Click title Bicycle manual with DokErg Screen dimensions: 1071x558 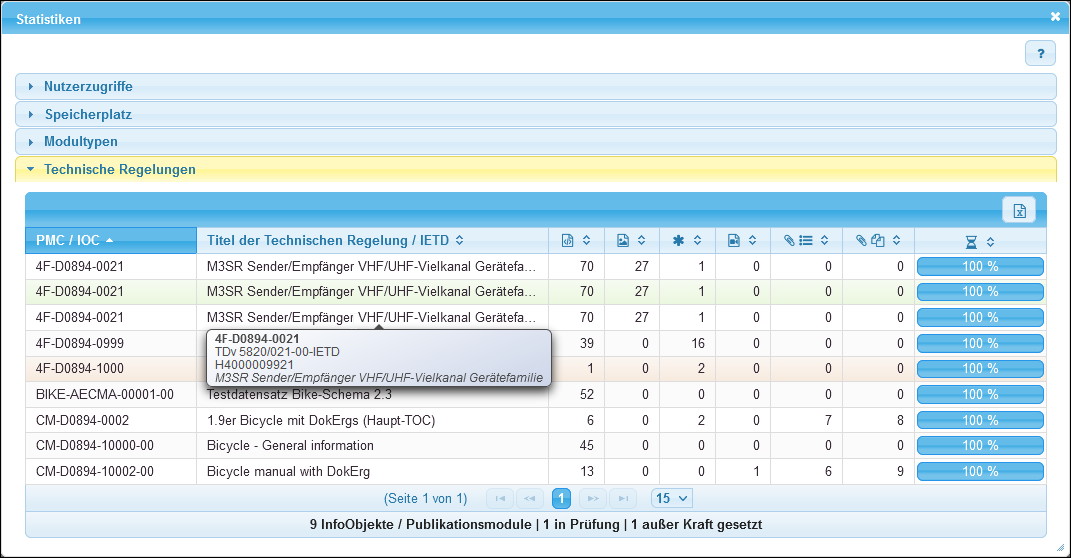[288, 471]
